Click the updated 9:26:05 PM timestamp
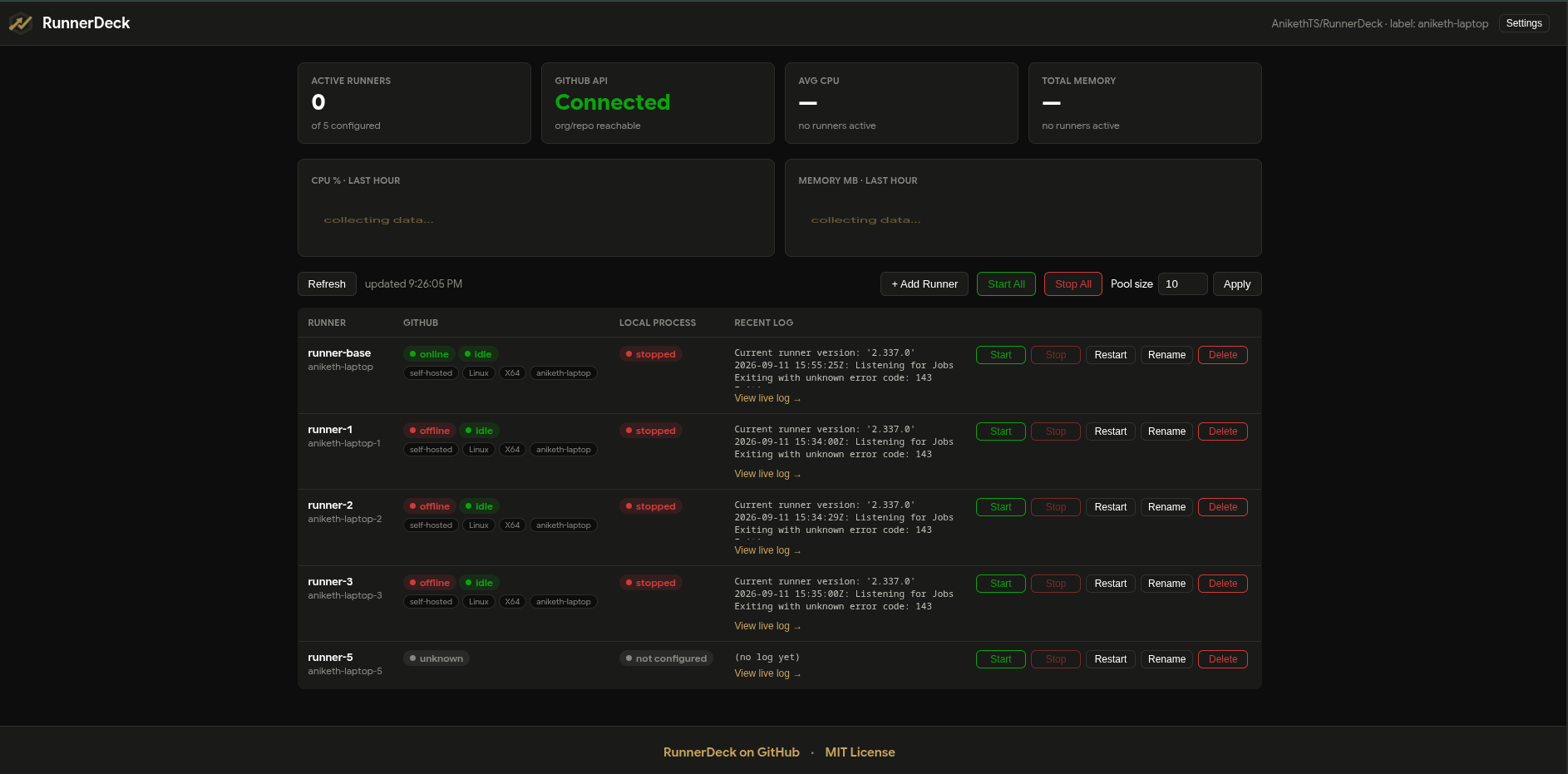The width and height of the screenshot is (1568, 774). click(x=413, y=283)
